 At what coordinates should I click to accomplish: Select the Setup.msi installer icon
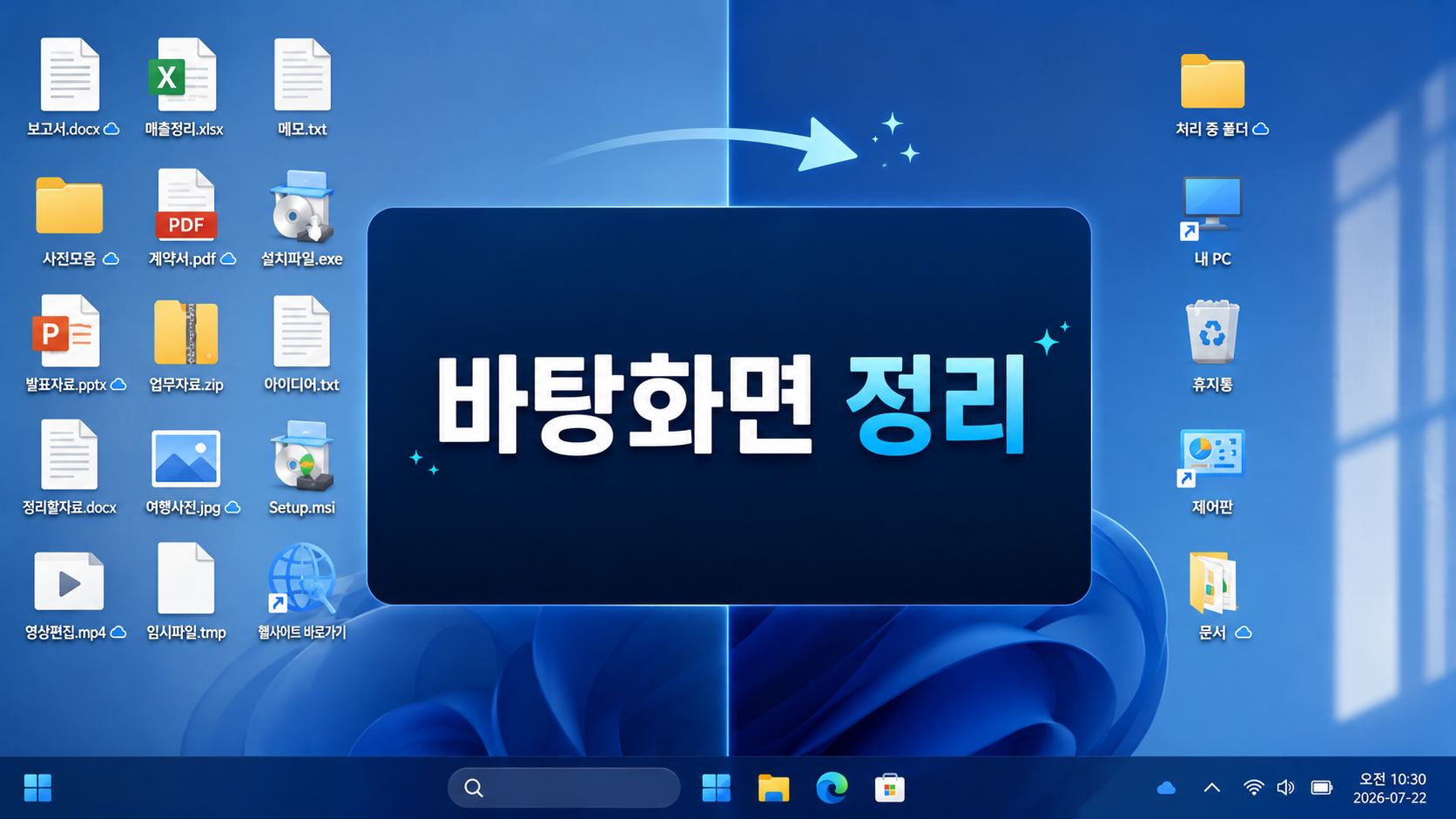tap(302, 456)
